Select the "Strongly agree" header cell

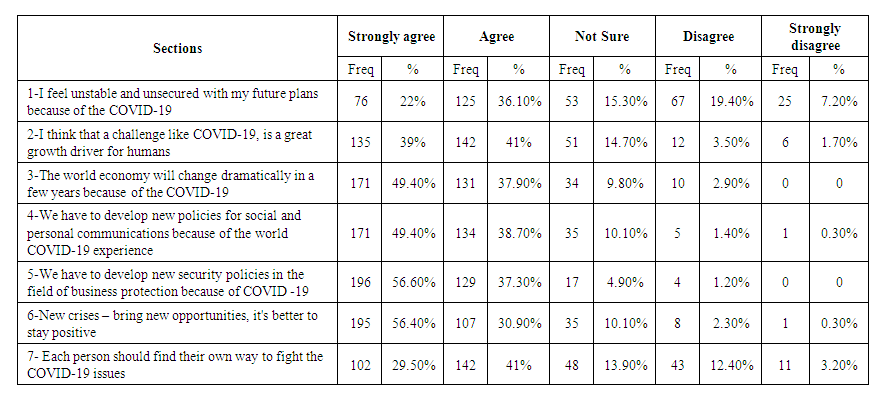391,37
